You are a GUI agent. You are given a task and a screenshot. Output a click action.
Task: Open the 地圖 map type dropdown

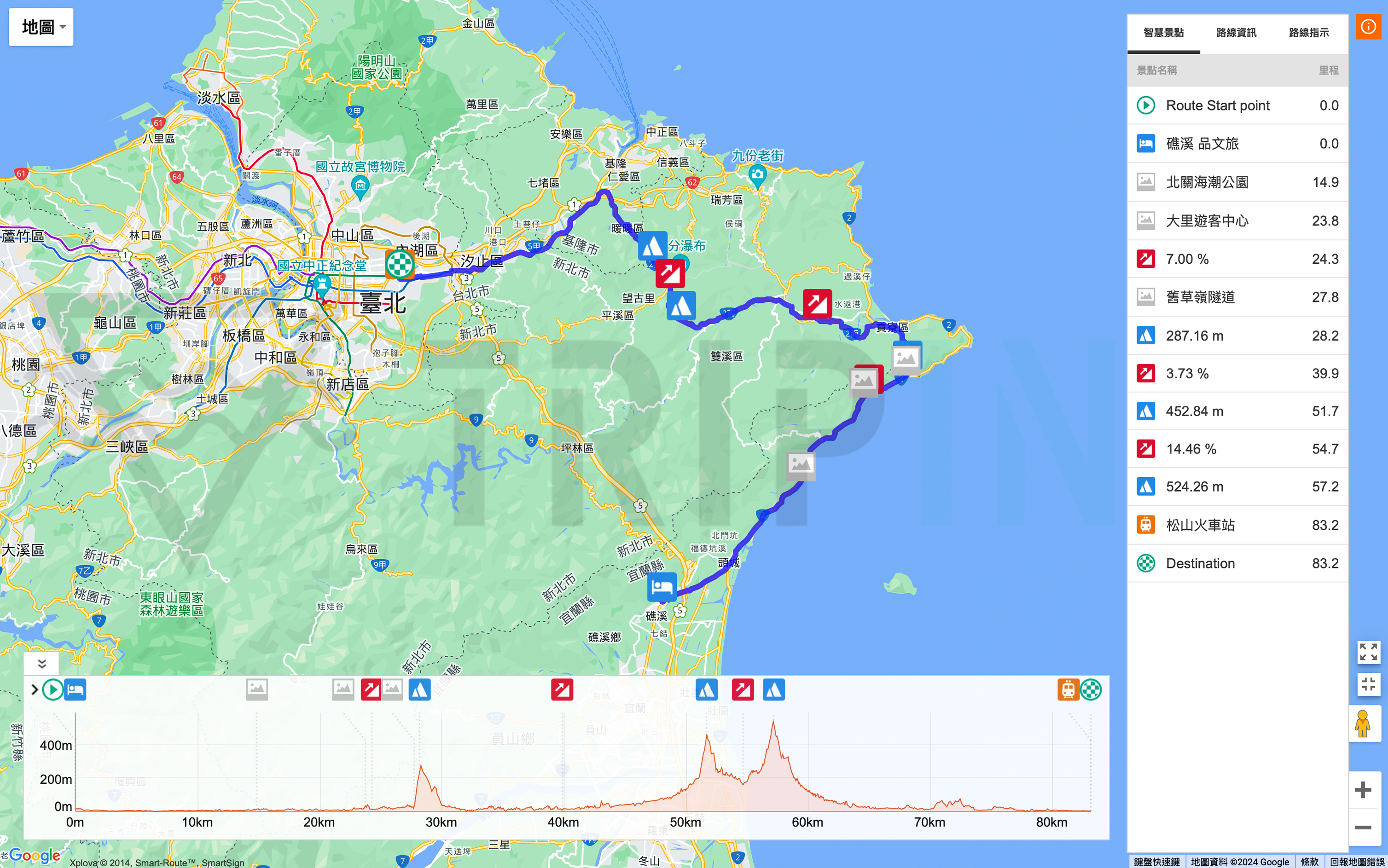41,27
